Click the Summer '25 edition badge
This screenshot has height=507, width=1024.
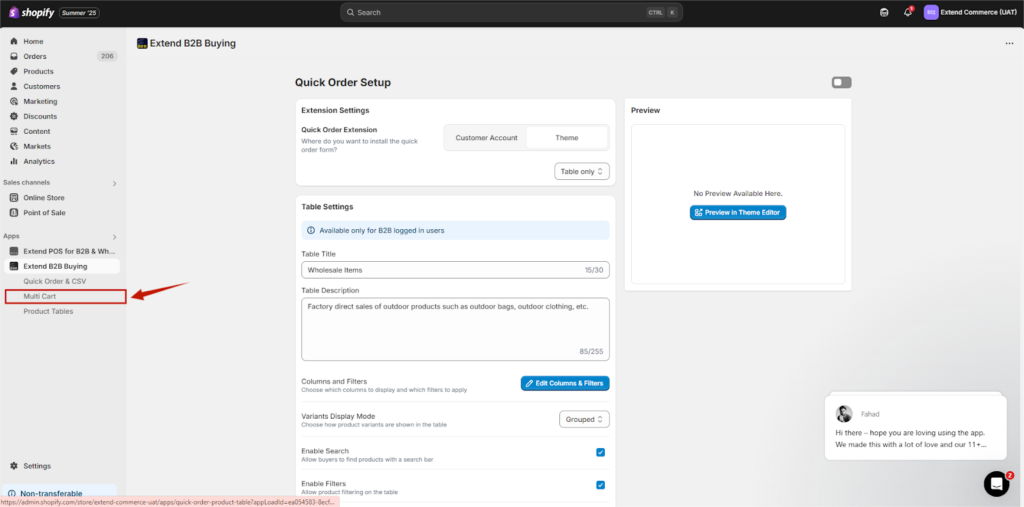pyautogui.click(x=78, y=12)
